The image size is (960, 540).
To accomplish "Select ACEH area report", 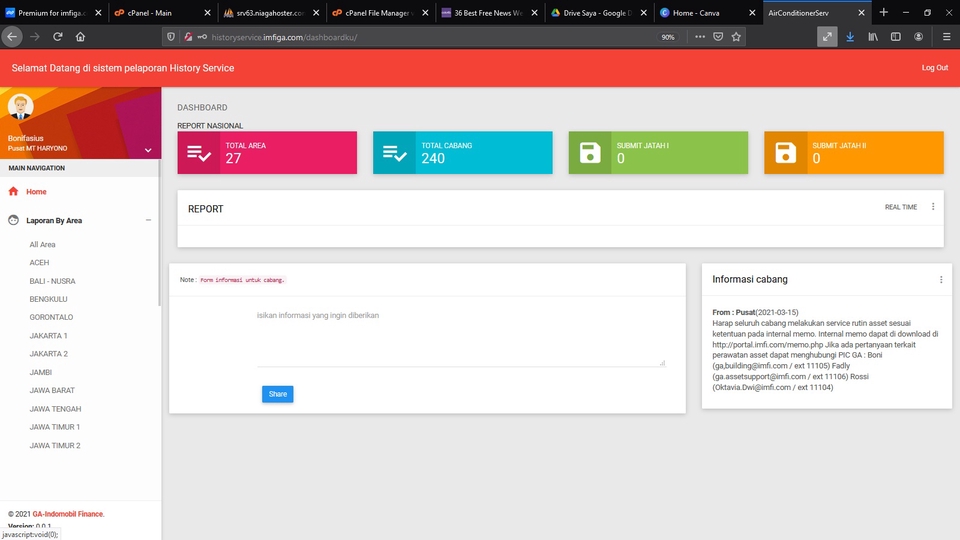I will 39,263.
